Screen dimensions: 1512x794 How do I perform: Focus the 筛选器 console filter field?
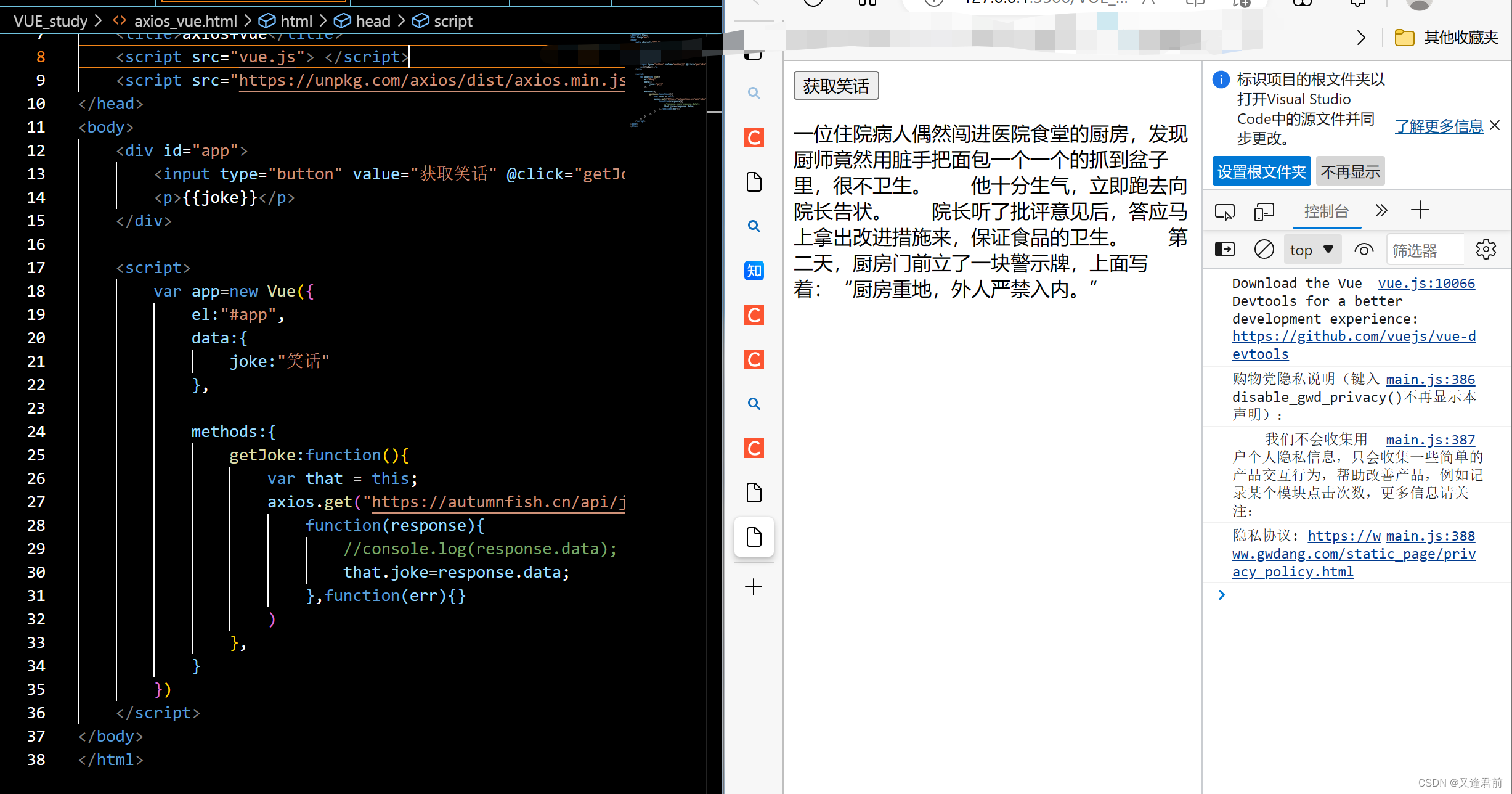click(1423, 250)
